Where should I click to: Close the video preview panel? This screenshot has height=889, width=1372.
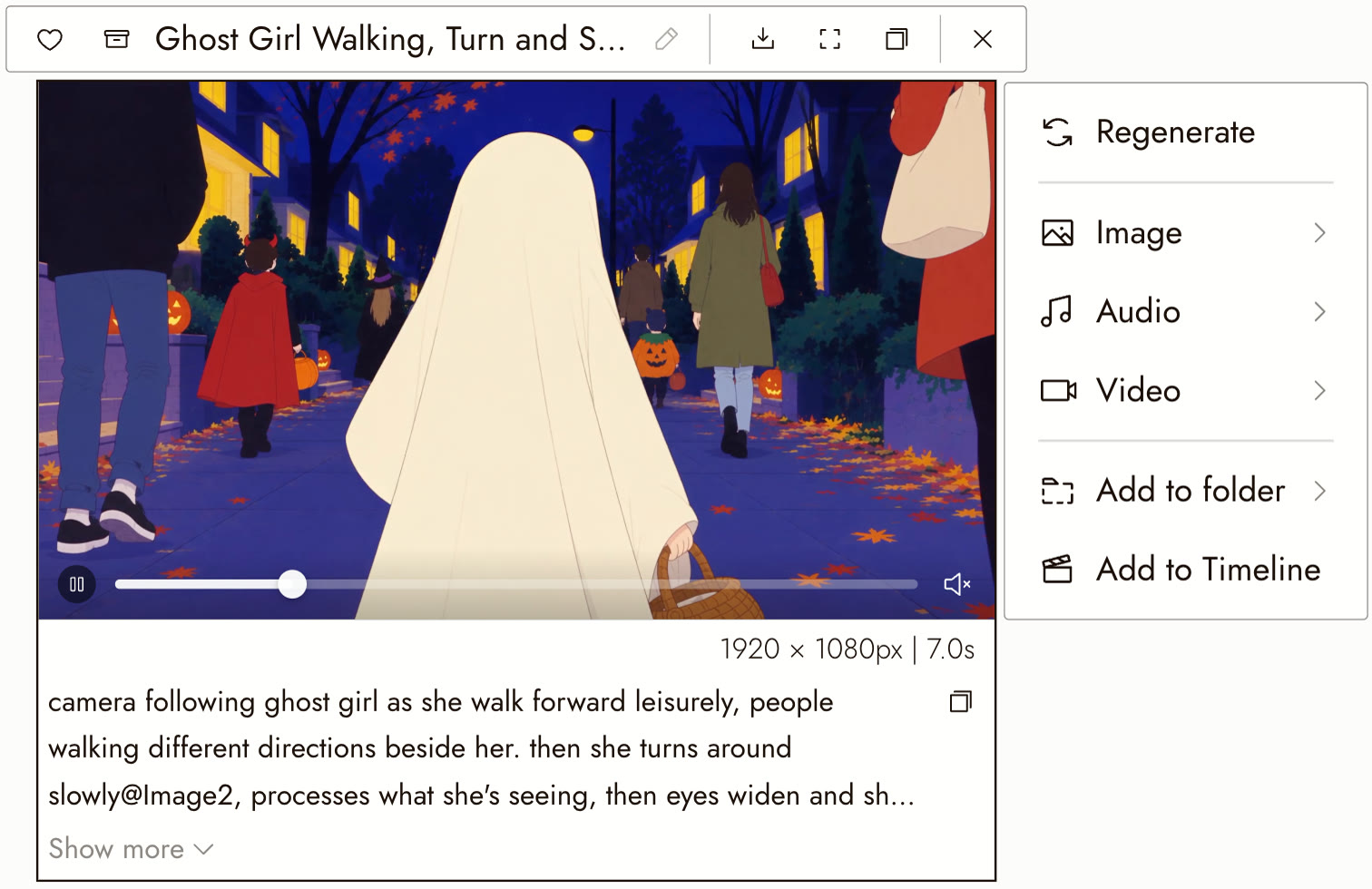[x=983, y=39]
